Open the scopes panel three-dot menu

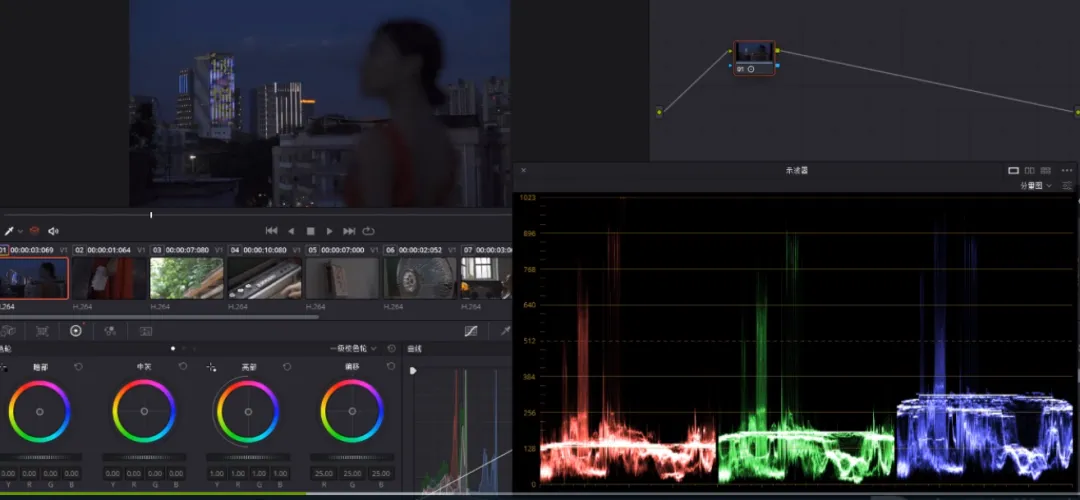[x=1067, y=171]
